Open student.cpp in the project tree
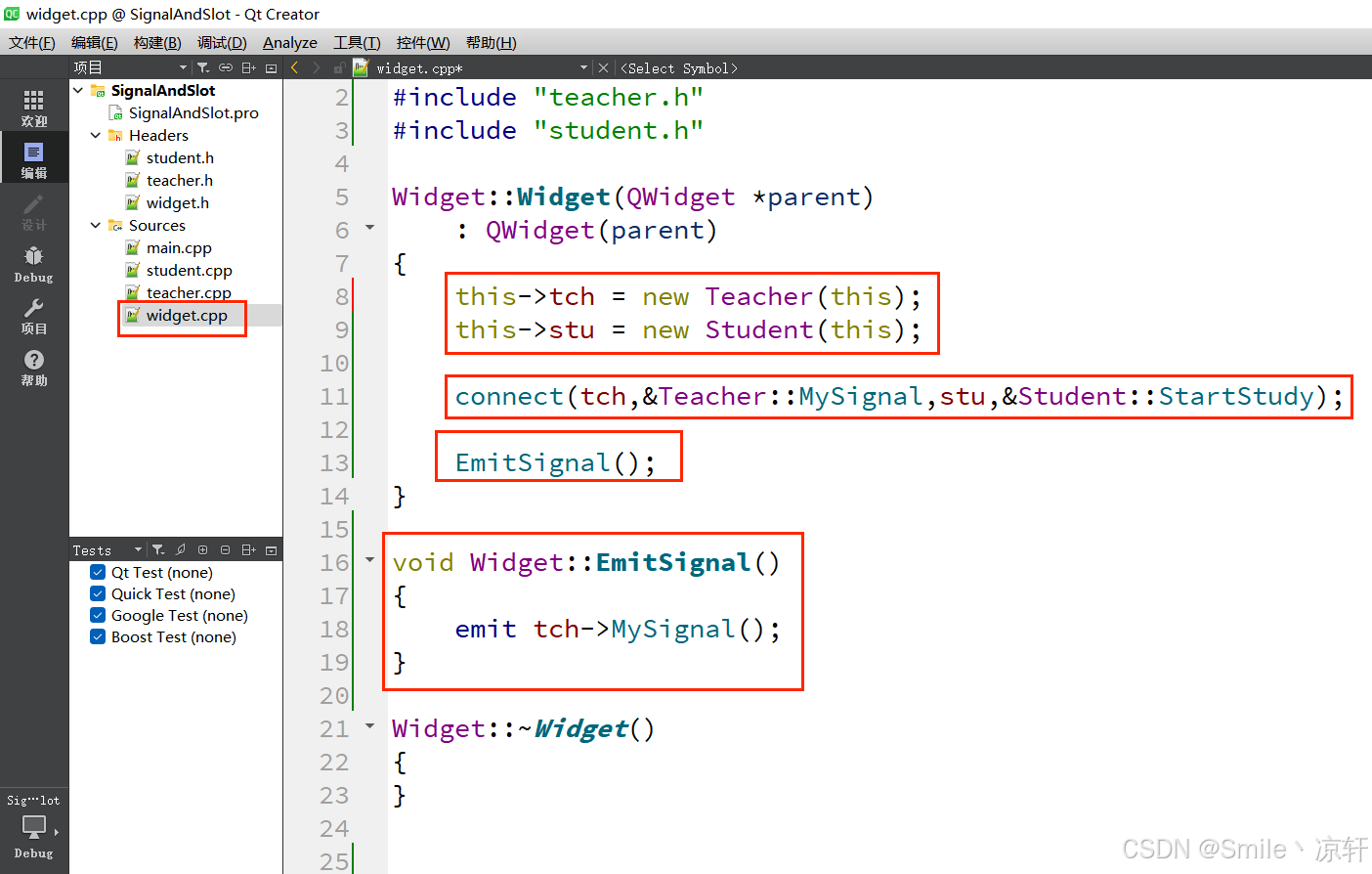This screenshot has width=1372, height=874. click(190, 270)
